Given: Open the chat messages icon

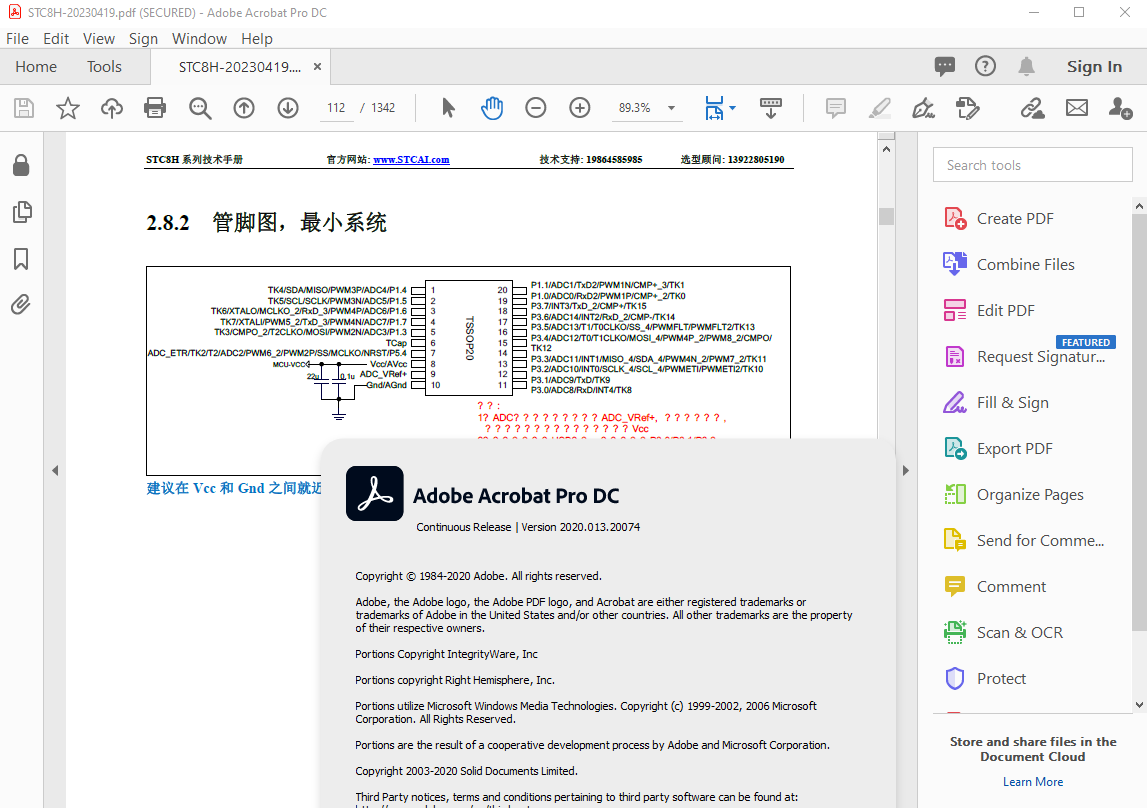Looking at the screenshot, I should click(944, 67).
